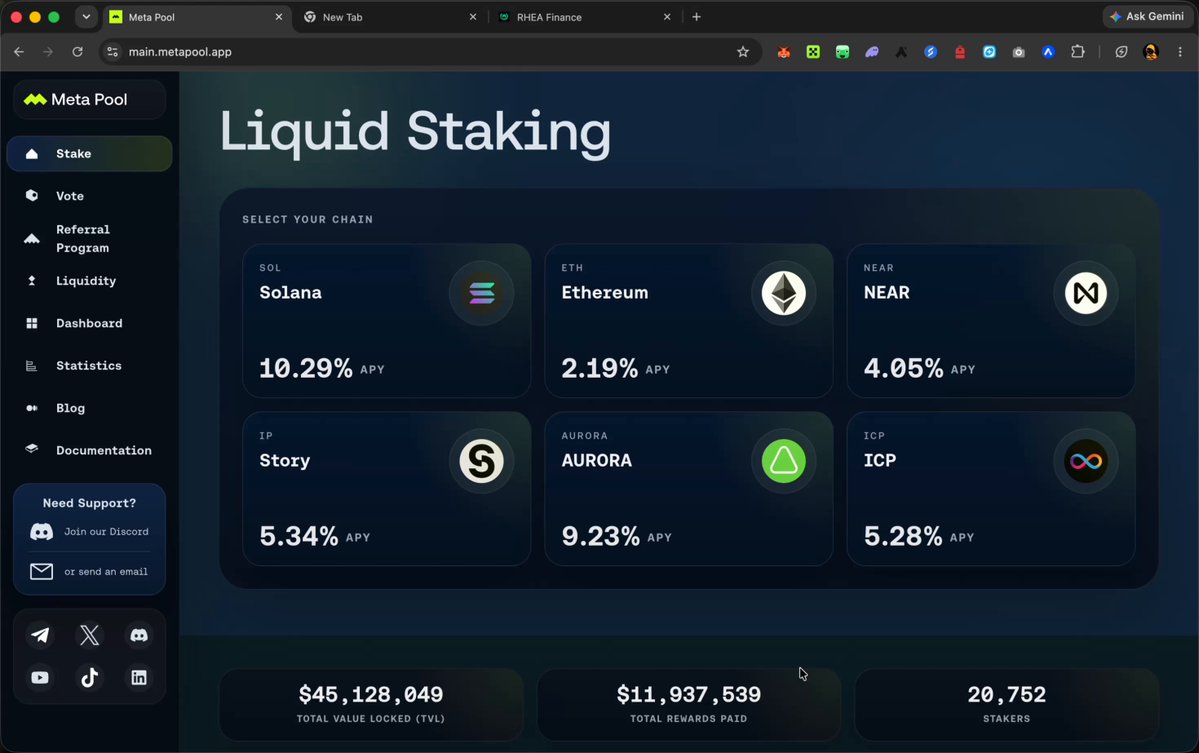Open the Dashboard page
The height and width of the screenshot is (753, 1199).
[89, 323]
